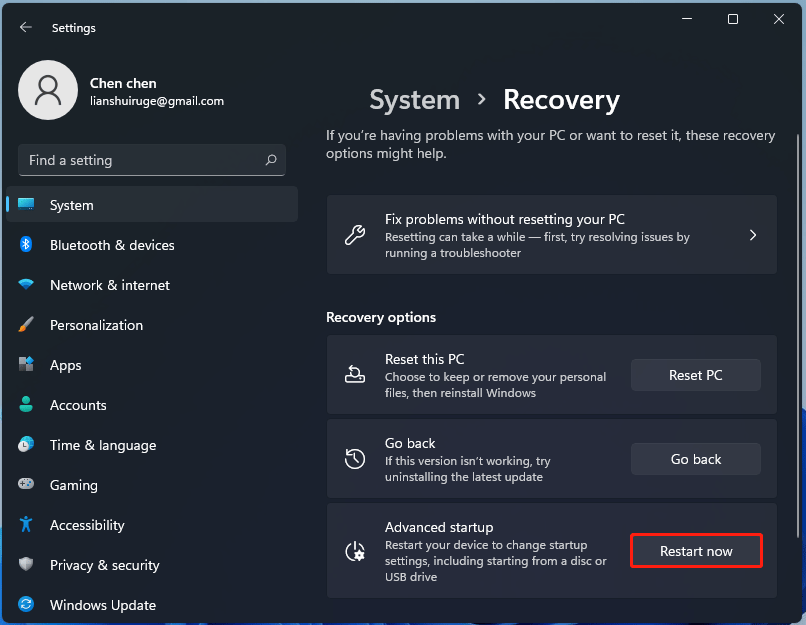The image size is (806, 625).
Task: Click the Wi-Fi network icon in sidebar
Action: (x=26, y=284)
